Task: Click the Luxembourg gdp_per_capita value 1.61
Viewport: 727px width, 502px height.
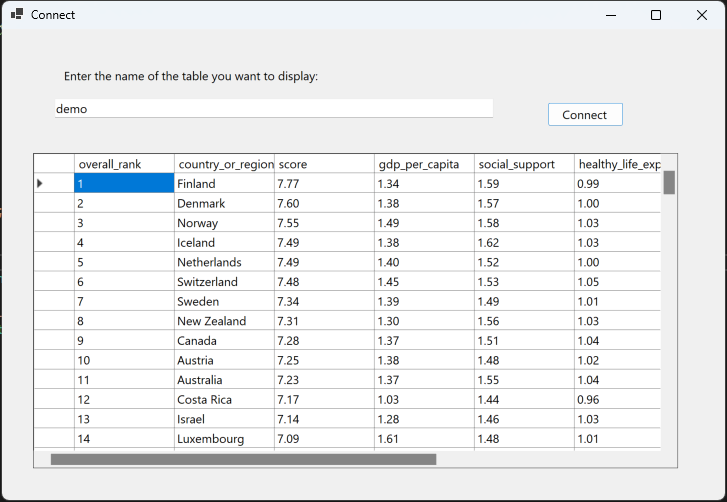Action: pyautogui.click(x=424, y=439)
